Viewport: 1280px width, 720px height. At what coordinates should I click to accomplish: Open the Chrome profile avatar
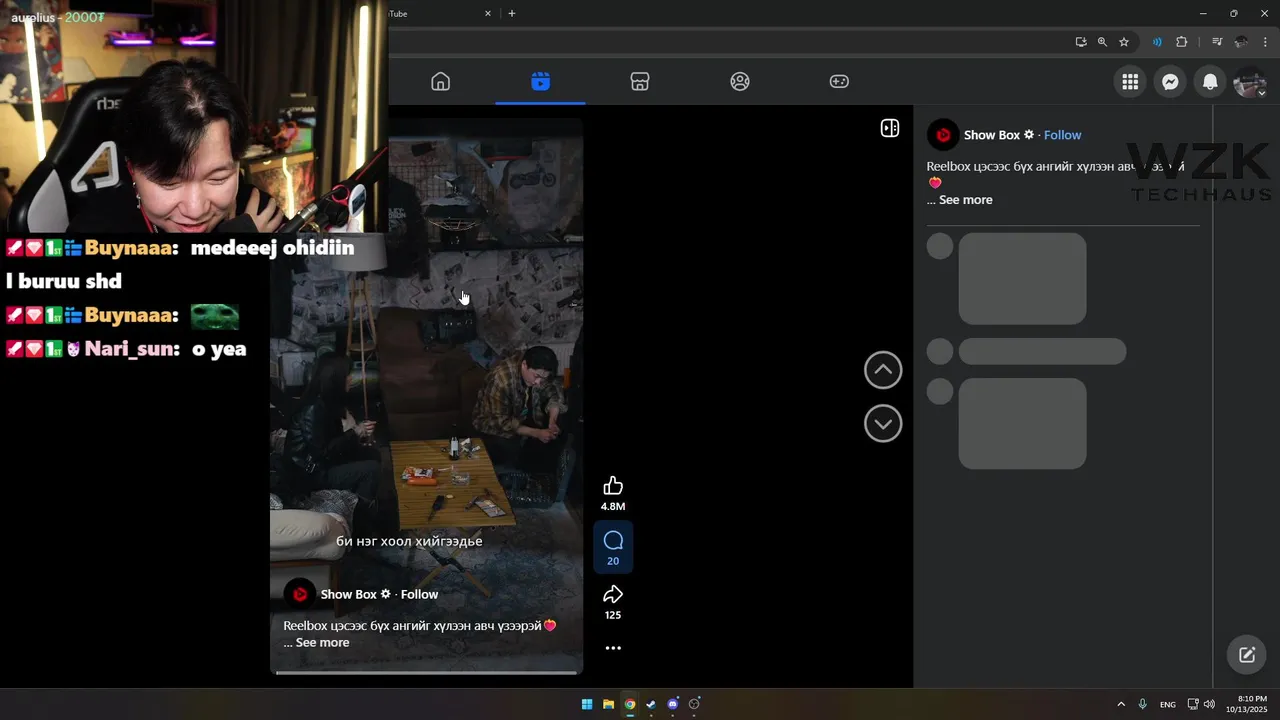click(1241, 42)
